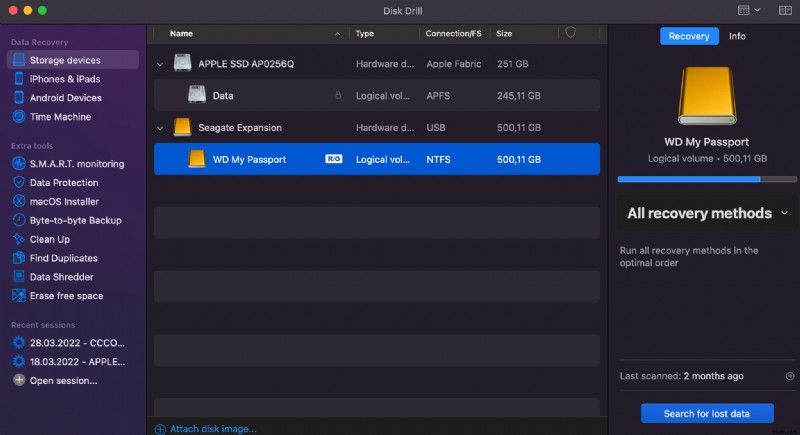Click the shield protection column icon
The width and height of the screenshot is (800, 435).
570,33
